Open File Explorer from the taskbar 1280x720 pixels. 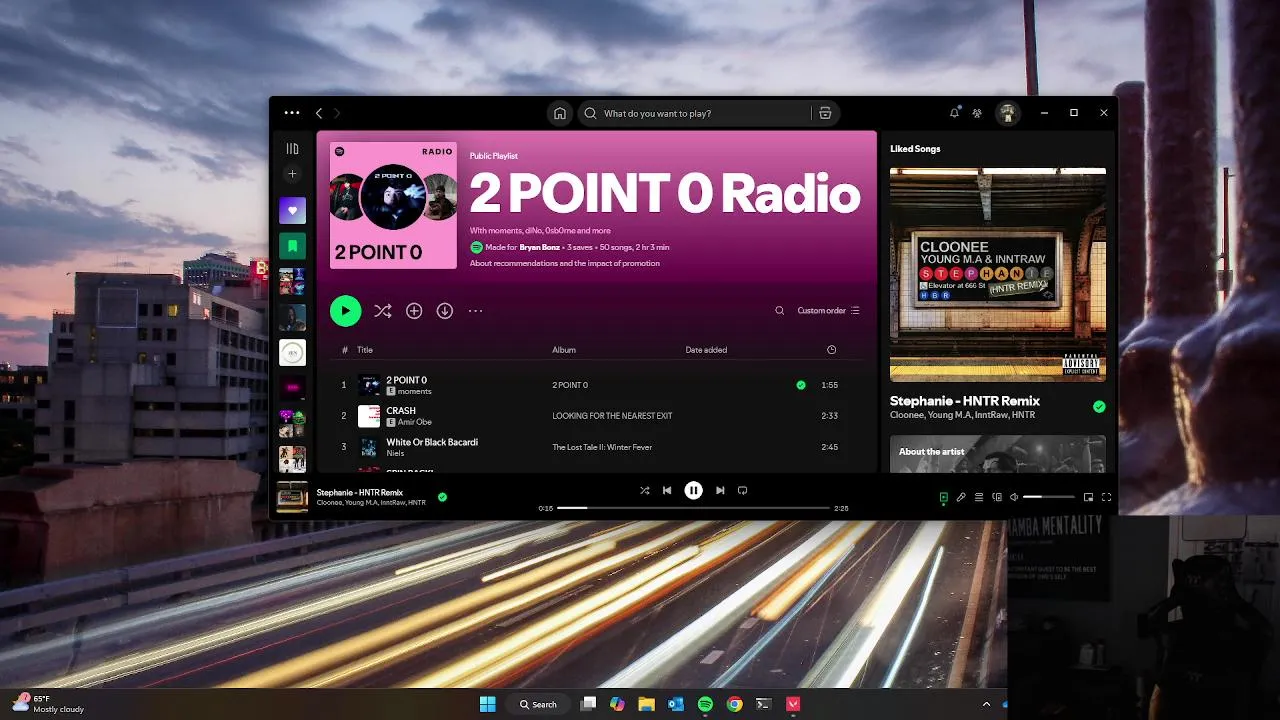point(646,704)
